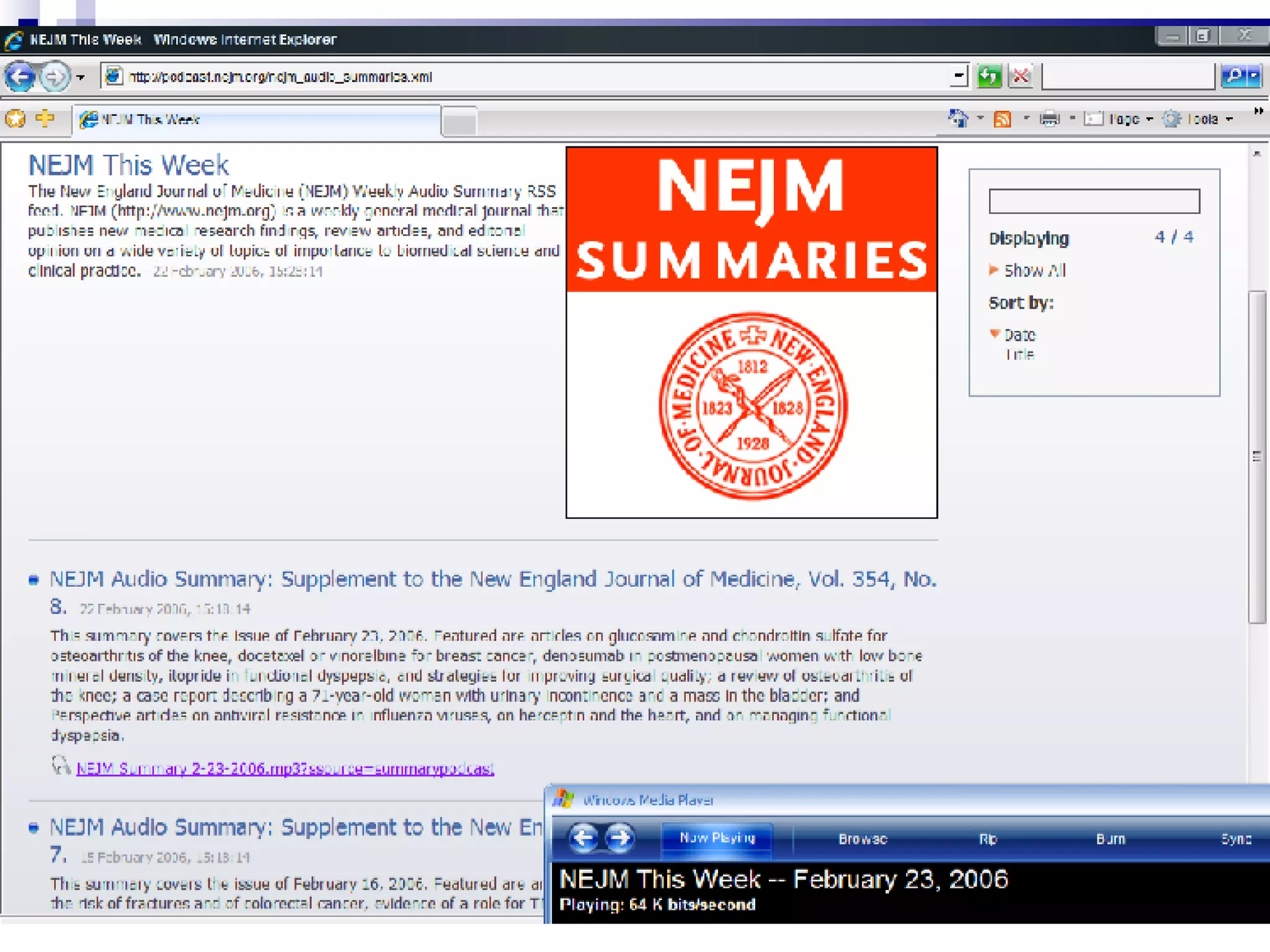1270x952 pixels.
Task: Open the Page menu
Action: pos(1117,119)
